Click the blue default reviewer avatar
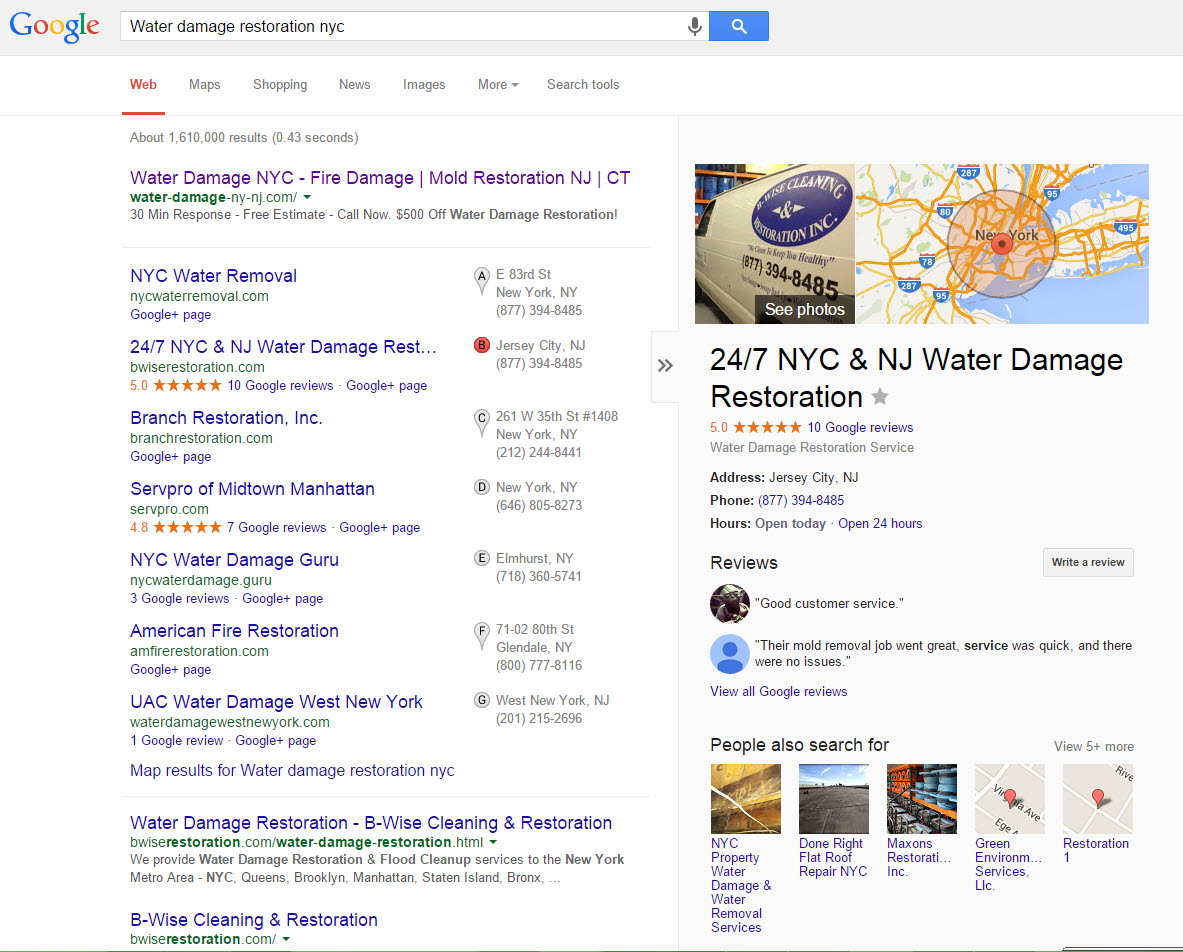This screenshot has height=952, width=1183. tap(730, 654)
